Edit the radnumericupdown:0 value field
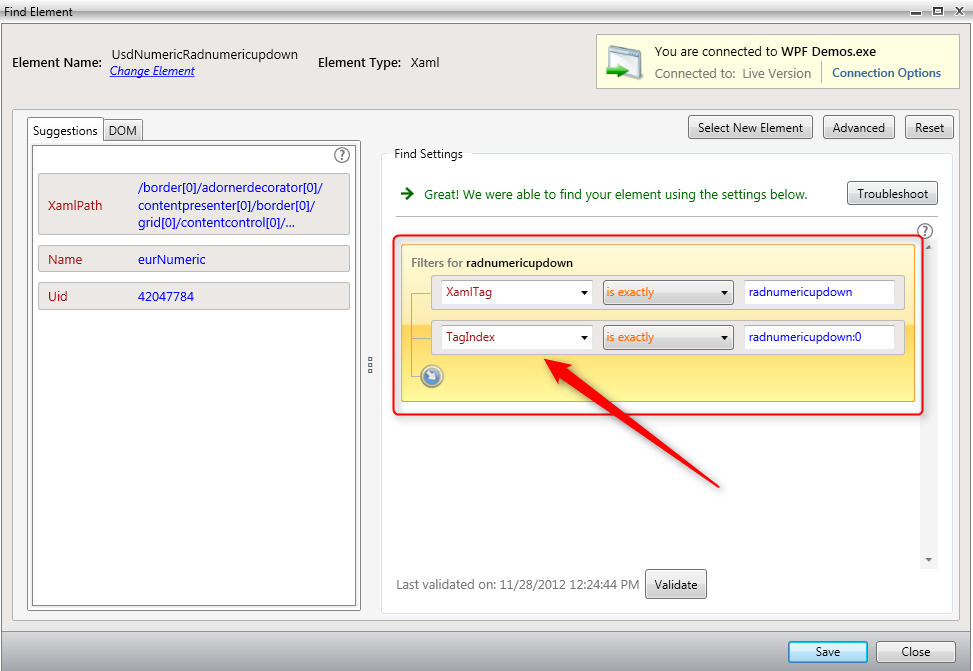This screenshot has height=671, width=973. pos(819,337)
